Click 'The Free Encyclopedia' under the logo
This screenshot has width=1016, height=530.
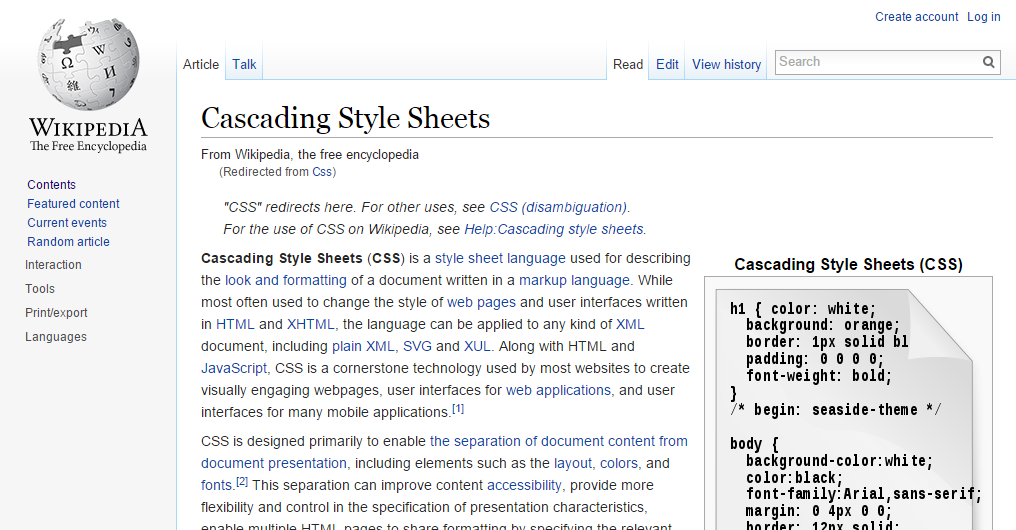88,146
